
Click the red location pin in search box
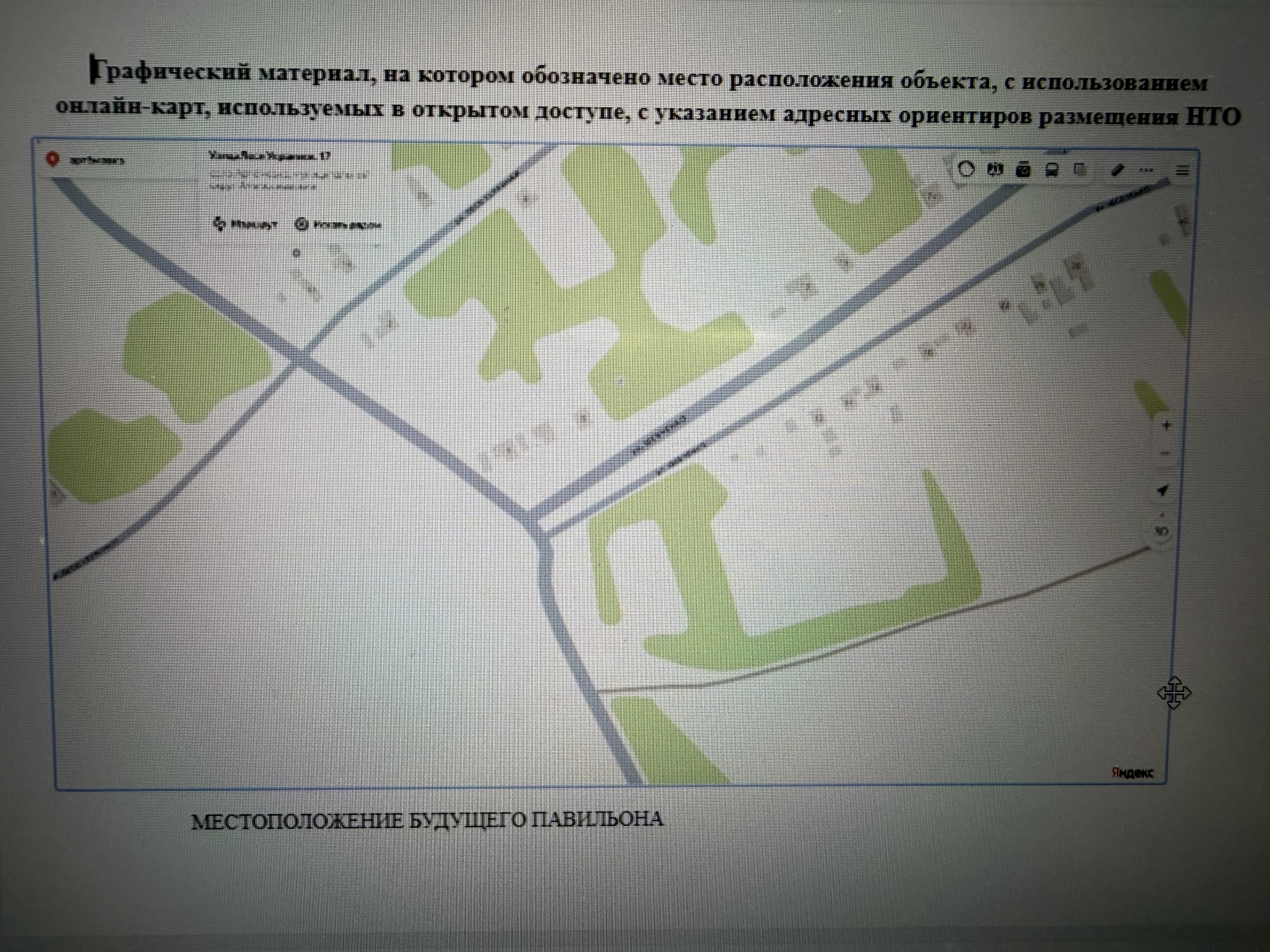coord(53,159)
